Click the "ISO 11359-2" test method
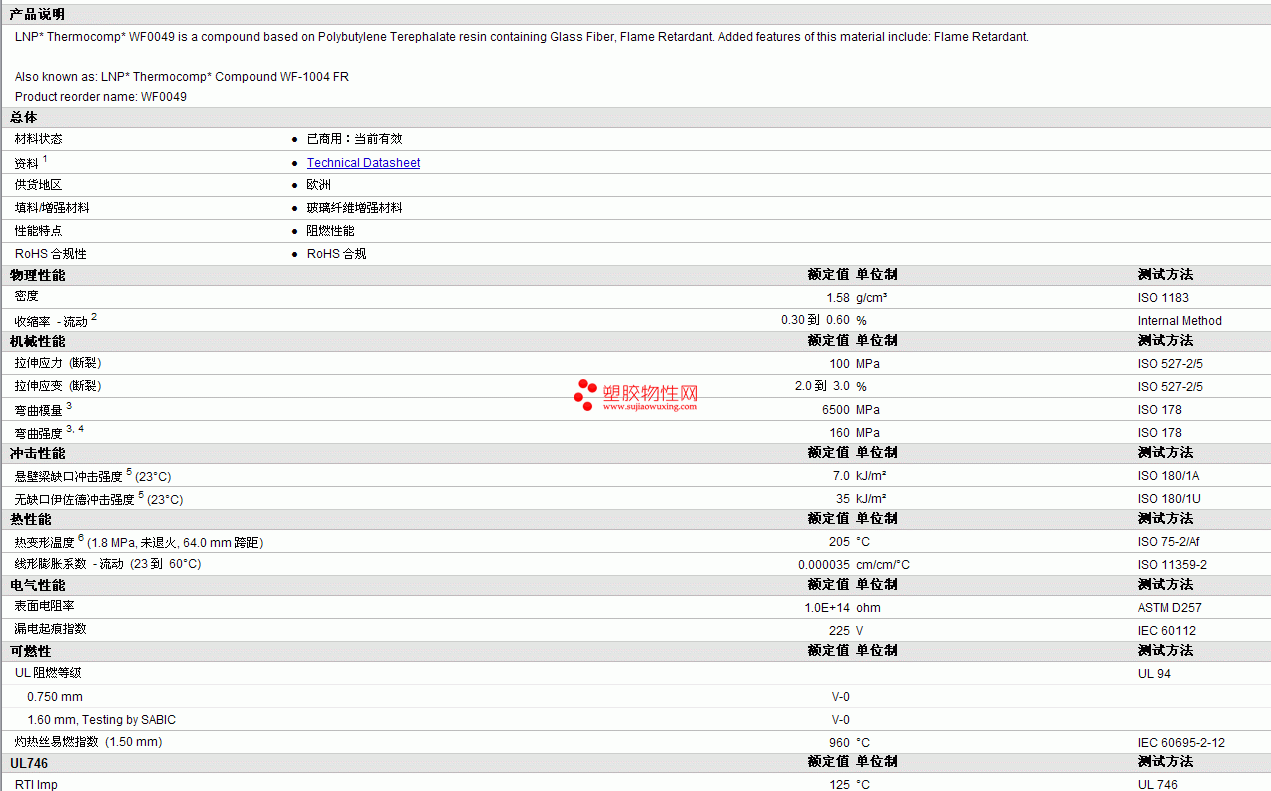Viewport: 1271px width, 791px height. [x=1172, y=565]
